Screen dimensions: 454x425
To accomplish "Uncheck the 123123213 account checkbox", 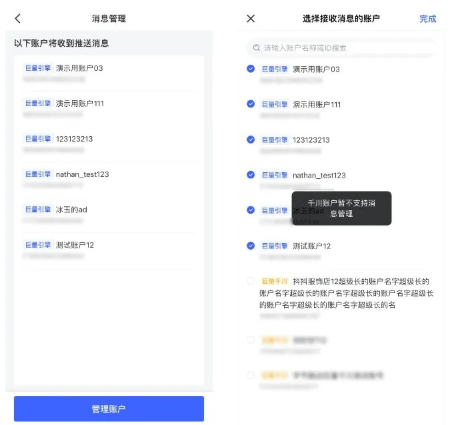I will point(251,139).
